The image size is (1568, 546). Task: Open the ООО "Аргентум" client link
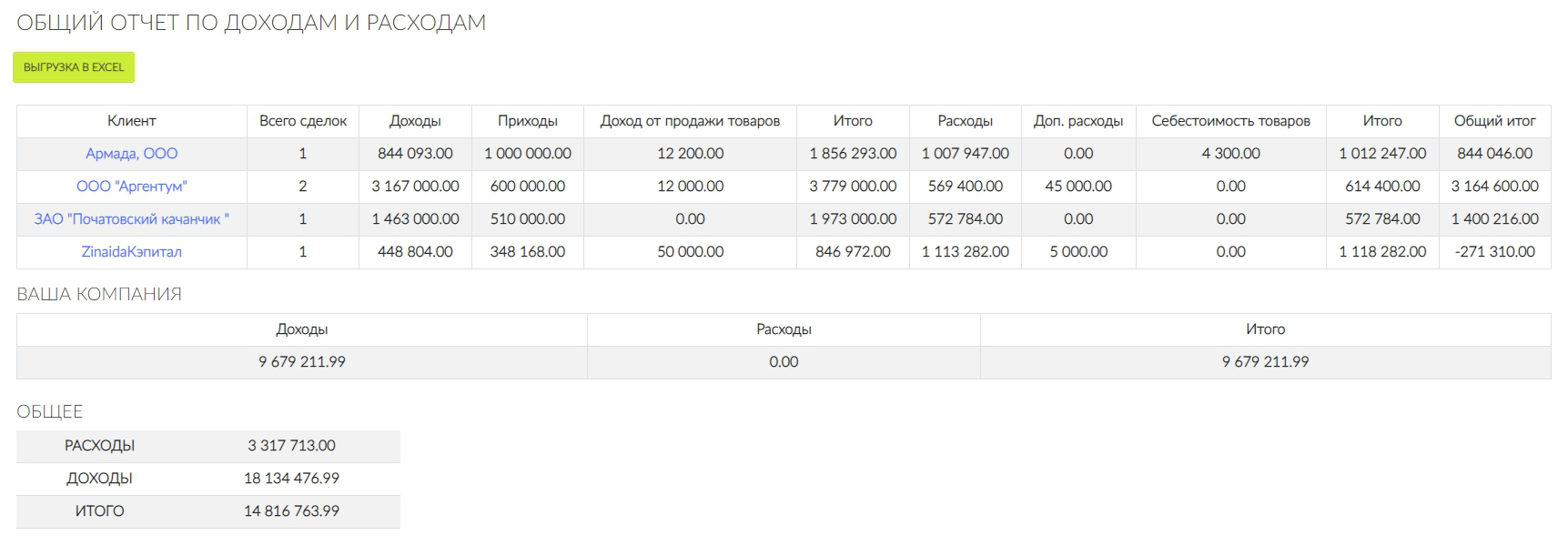(132, 187)
